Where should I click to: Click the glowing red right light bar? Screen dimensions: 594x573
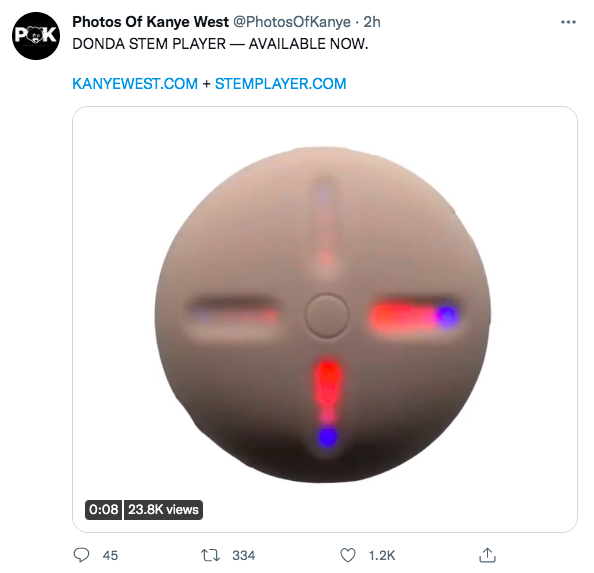coord(414,317)
